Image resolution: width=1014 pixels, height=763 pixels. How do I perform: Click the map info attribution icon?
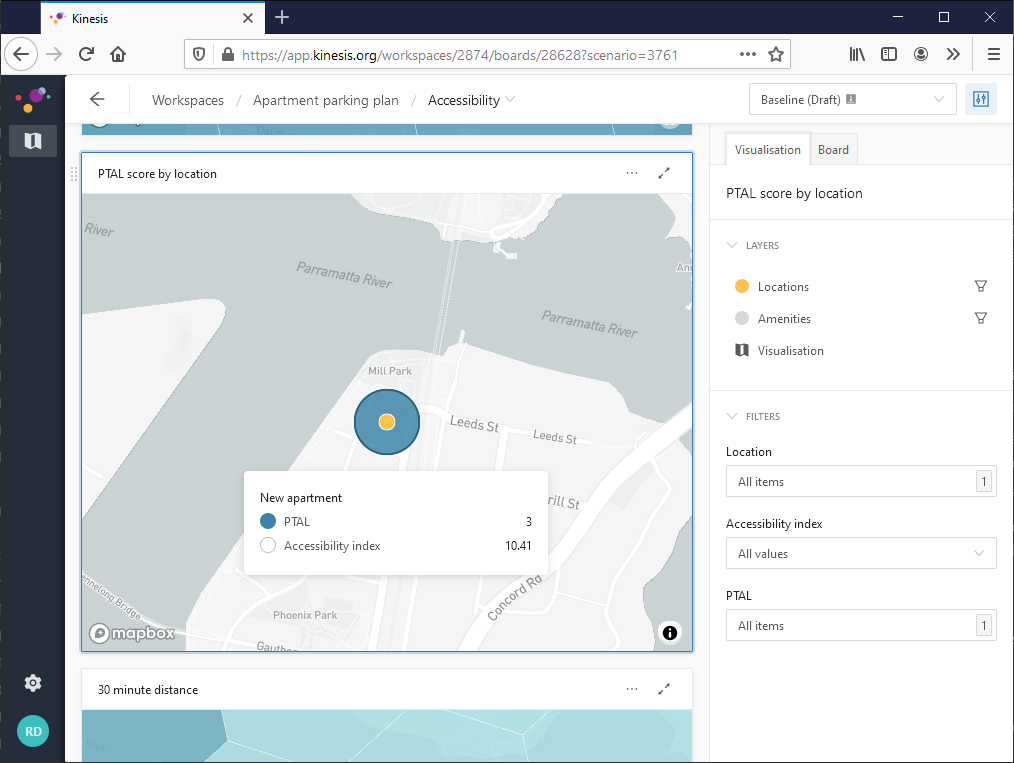tap(670, 632)
